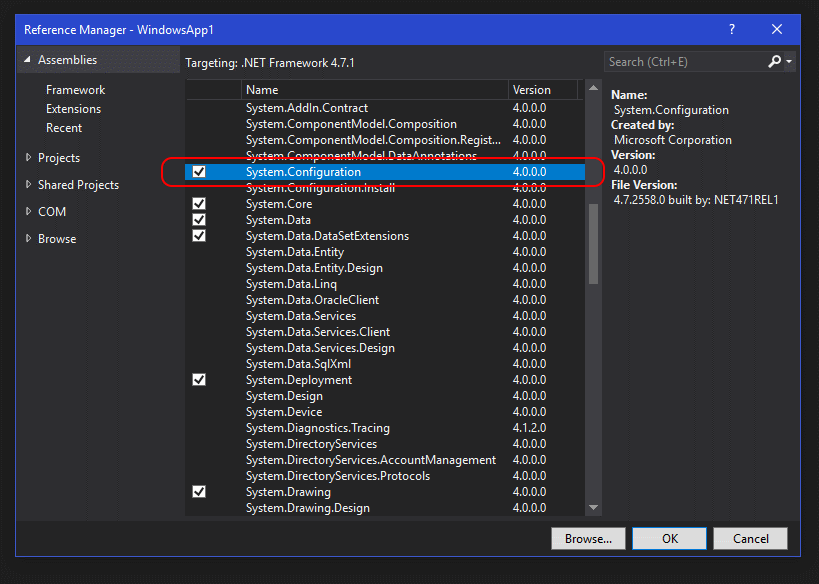Select the System.Data.Services row
819x584 pixels.
pyautogui.click(x=385, y=316)
